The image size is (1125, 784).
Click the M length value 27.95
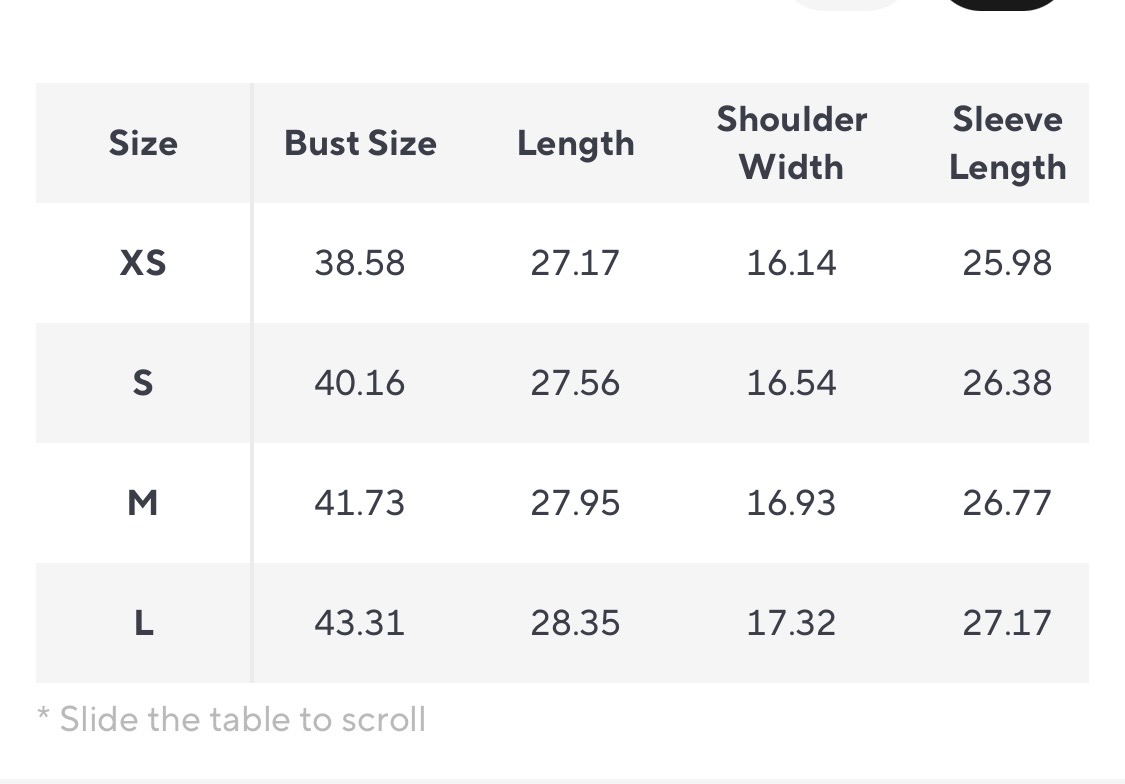point(575,503)
